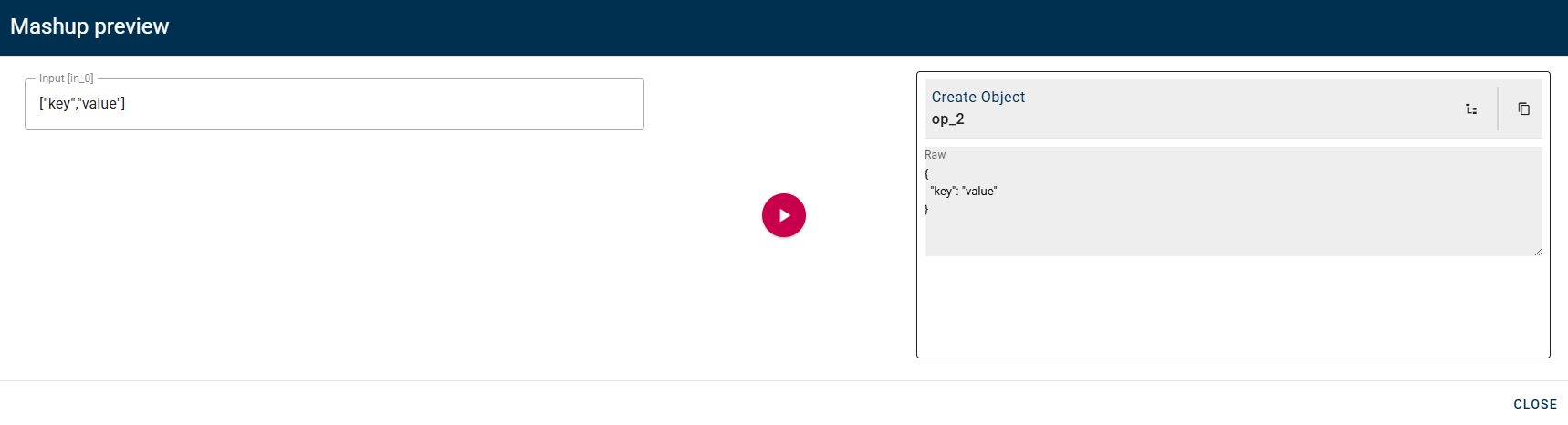The width and height of the screenshot is (1568, 425).
Task: Grab the Raw textarea resize handle
Action: click(x=1538, y=252)
